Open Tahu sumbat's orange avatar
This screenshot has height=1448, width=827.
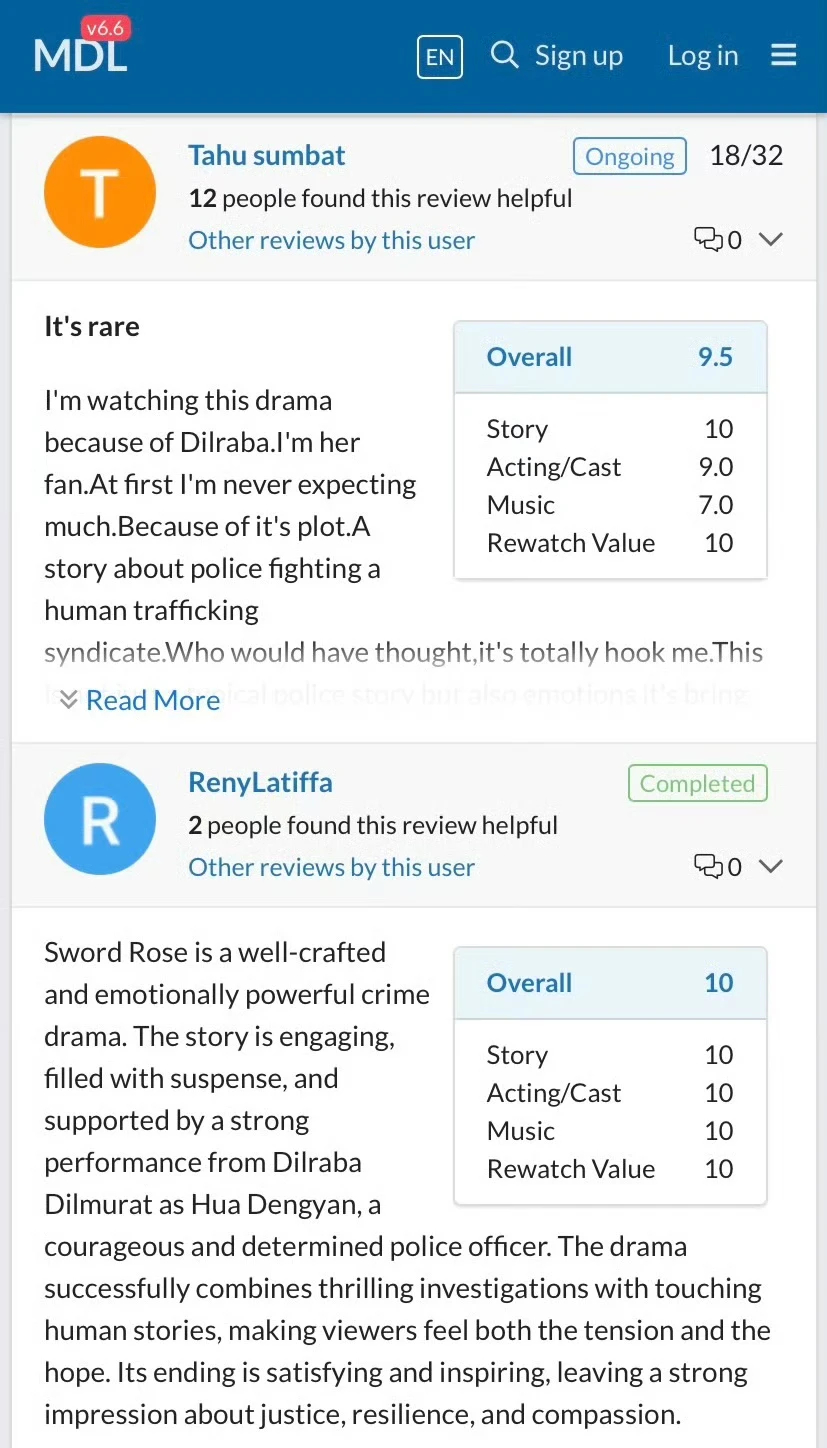tap(100, 192)
